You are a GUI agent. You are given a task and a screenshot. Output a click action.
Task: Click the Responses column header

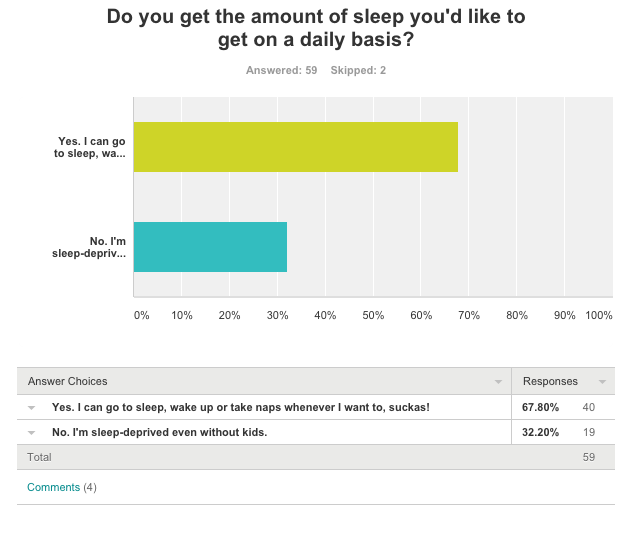pos(550,382)
